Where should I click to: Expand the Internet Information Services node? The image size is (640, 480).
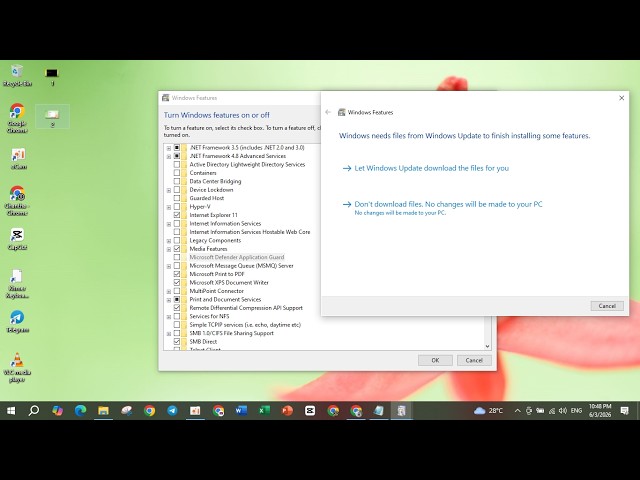point(169,224)
